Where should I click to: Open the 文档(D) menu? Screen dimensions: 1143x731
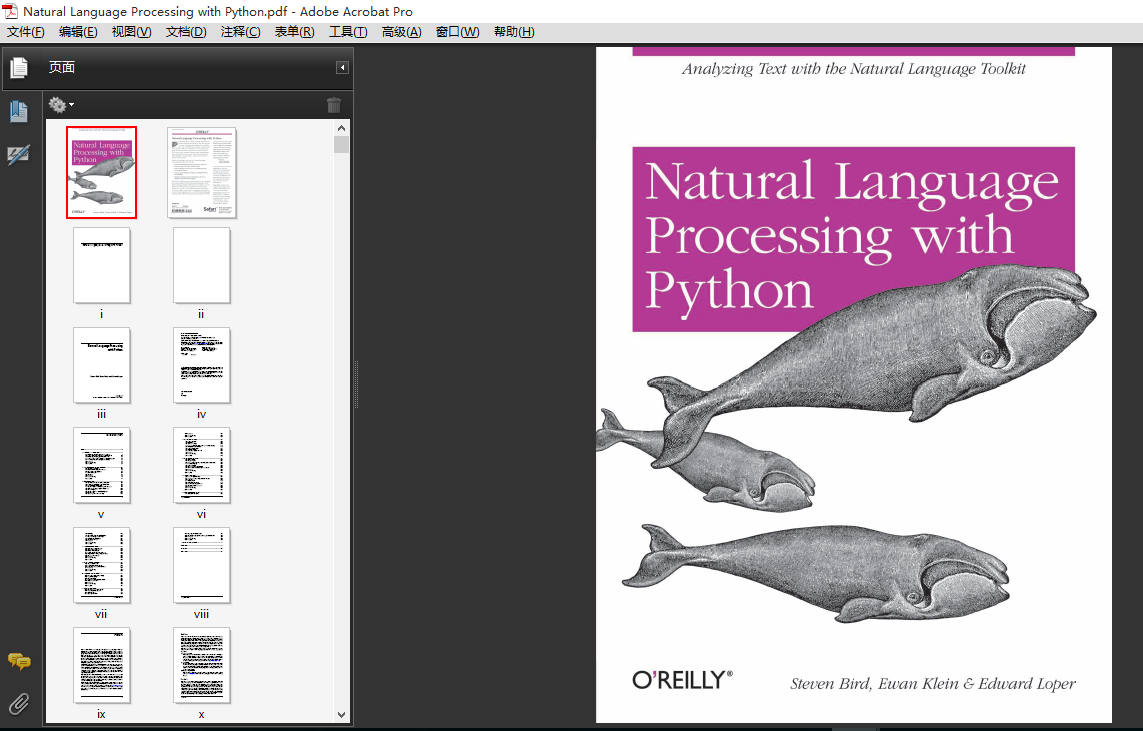186,32
